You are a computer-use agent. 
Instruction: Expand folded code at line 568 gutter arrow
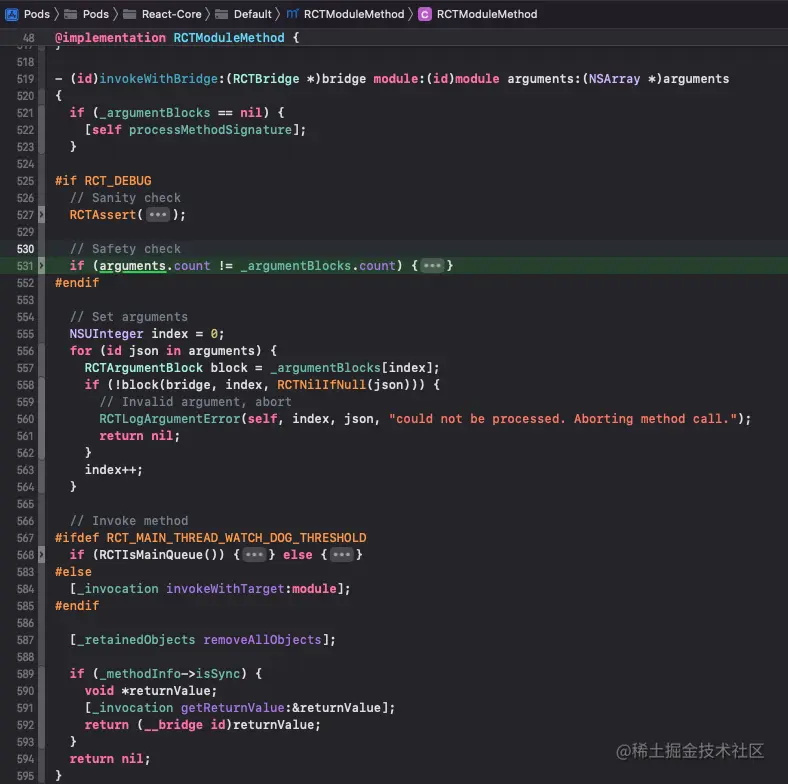pos(41,555)
